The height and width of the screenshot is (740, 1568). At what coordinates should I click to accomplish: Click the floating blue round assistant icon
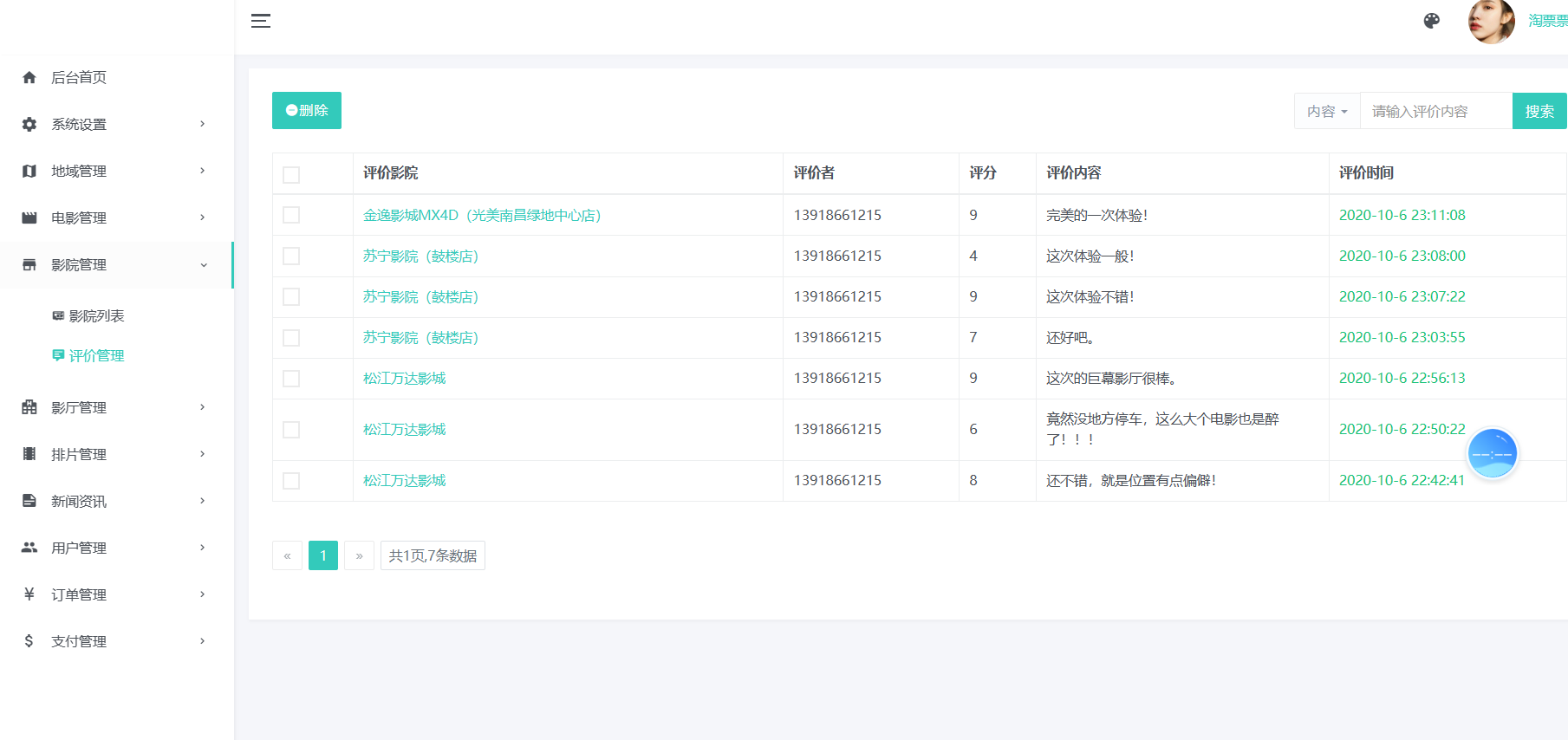(1492, 453)
